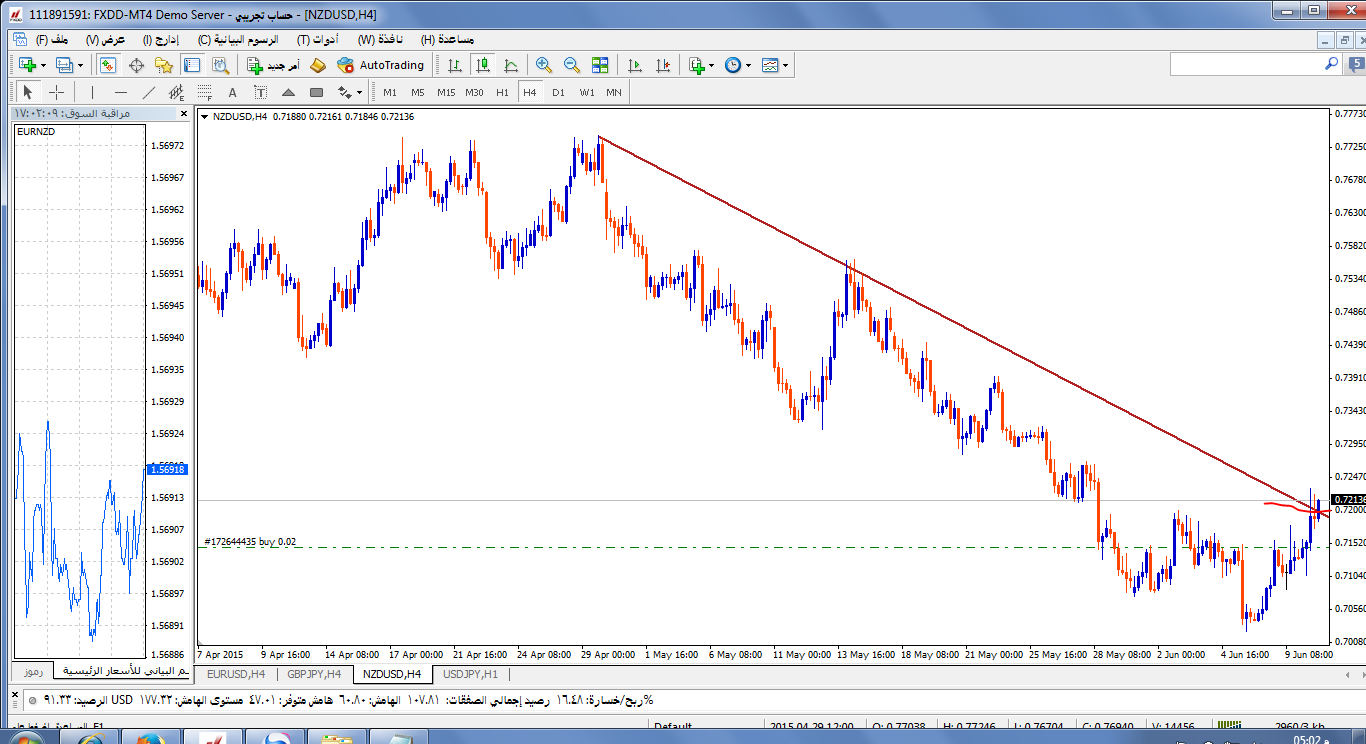
Task: Select the text label T tool
Action: pos(261,92)
